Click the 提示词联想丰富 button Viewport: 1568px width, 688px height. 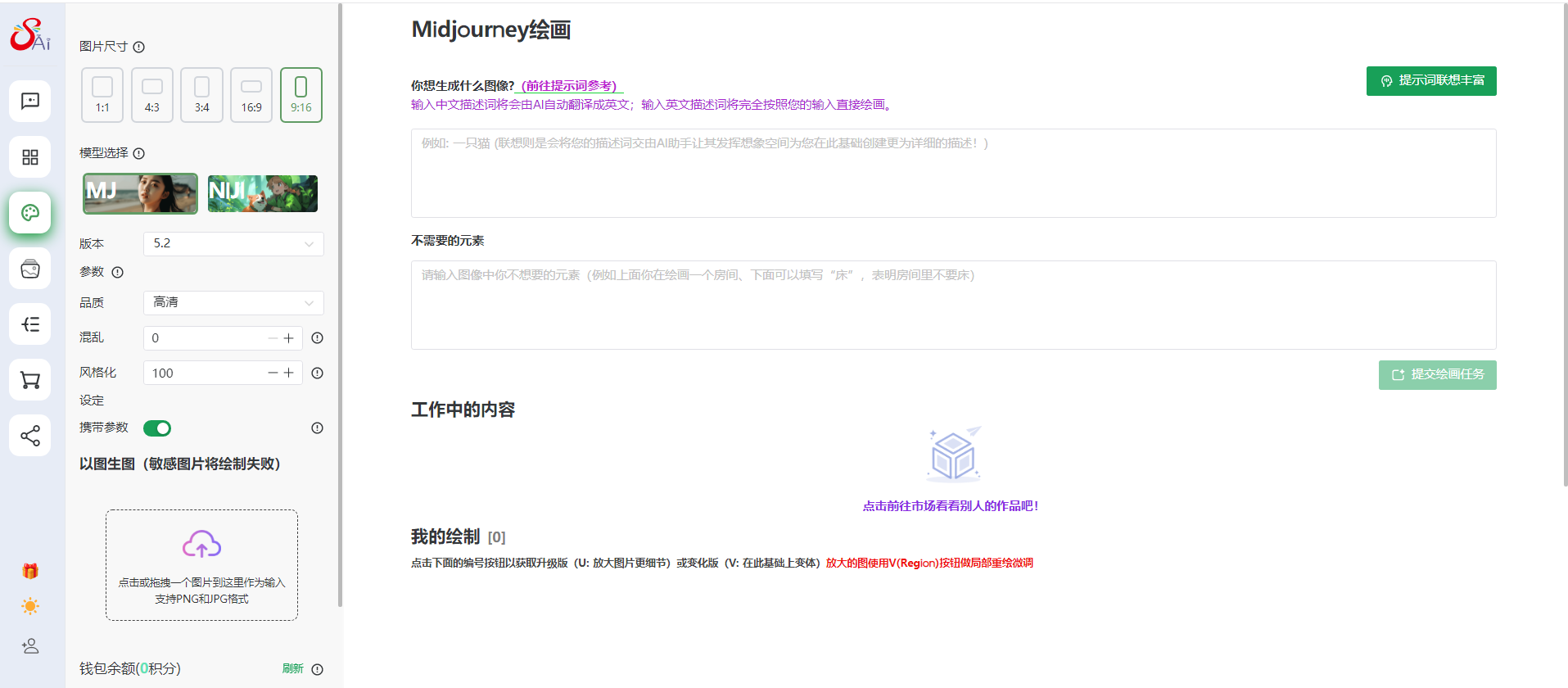tap(1431, 81)
